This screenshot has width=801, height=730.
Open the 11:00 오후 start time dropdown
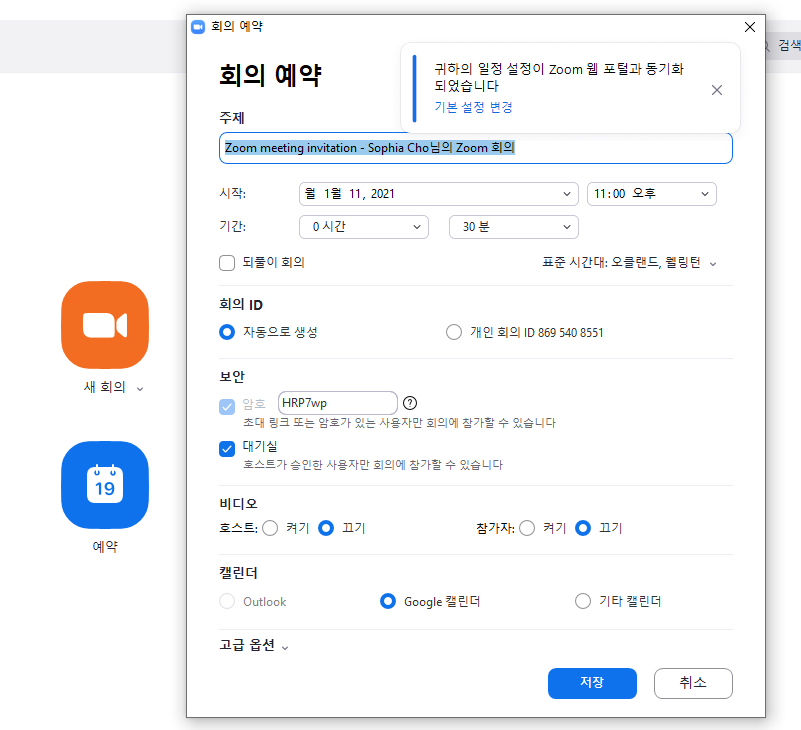pyautogui.click(x=651, y=194)
